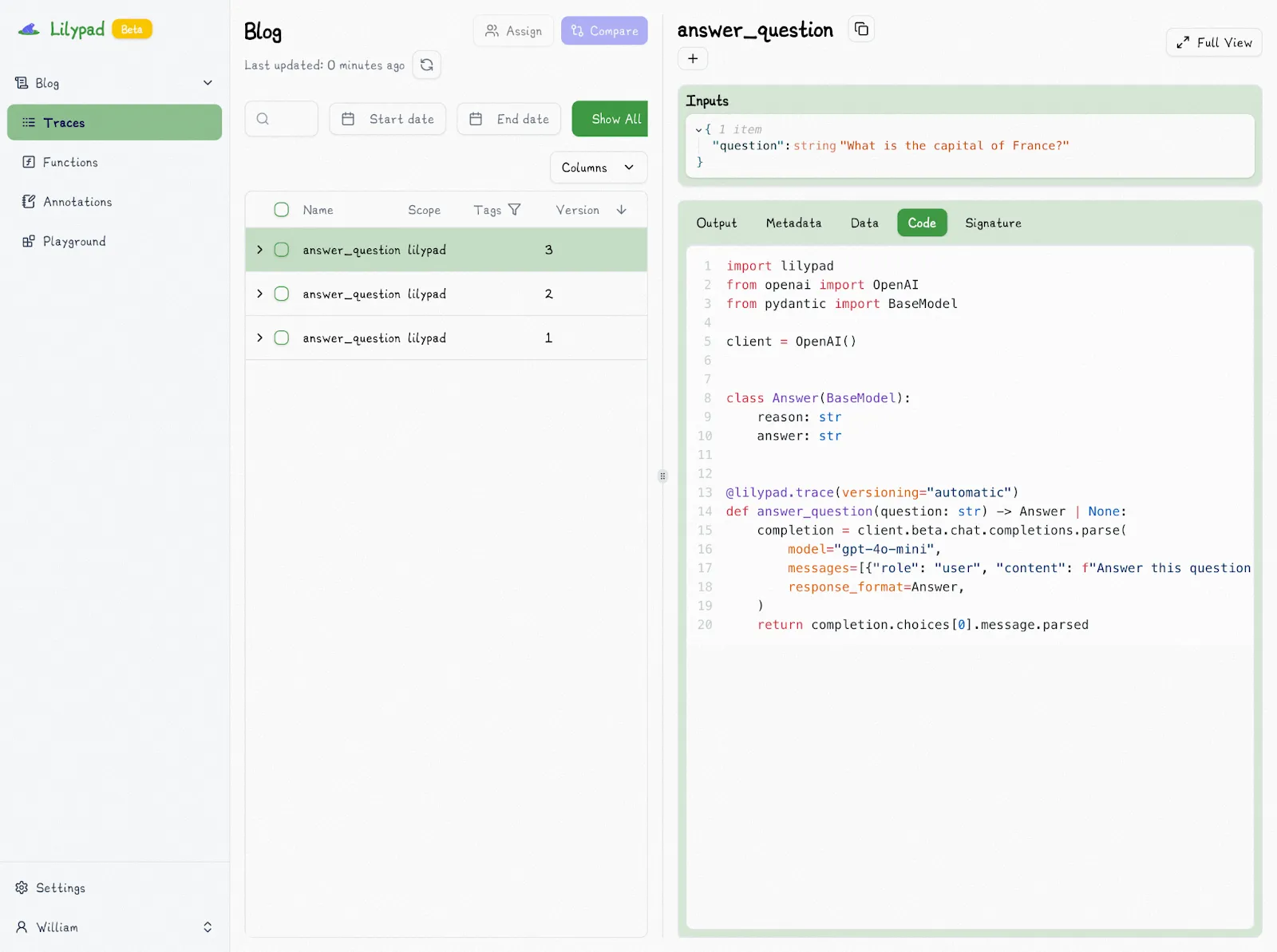Open the Columns dropdown

pos(598,168)
